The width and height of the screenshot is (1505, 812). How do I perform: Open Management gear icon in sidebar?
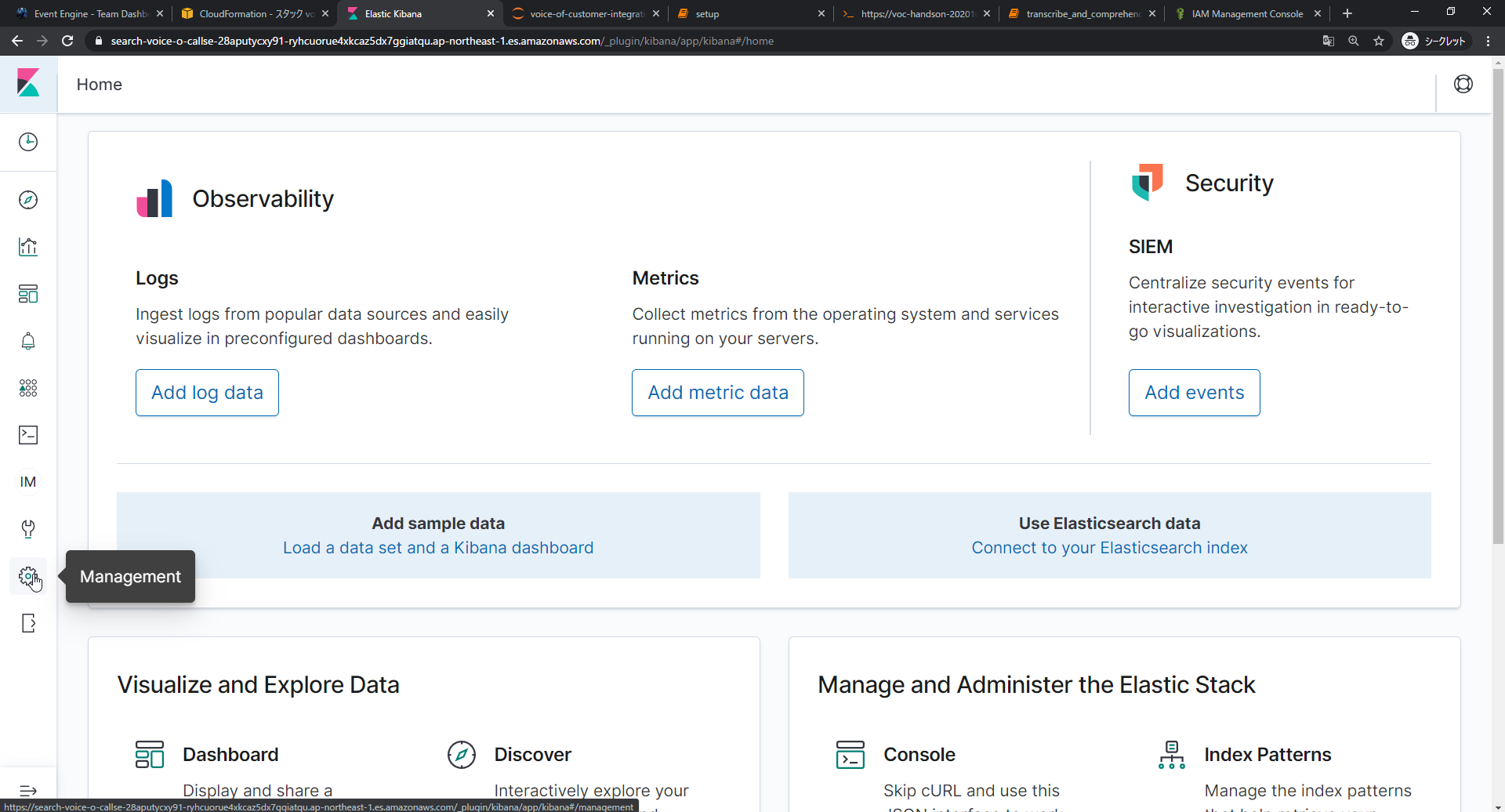pyautogui.click(x=28, y=576)
